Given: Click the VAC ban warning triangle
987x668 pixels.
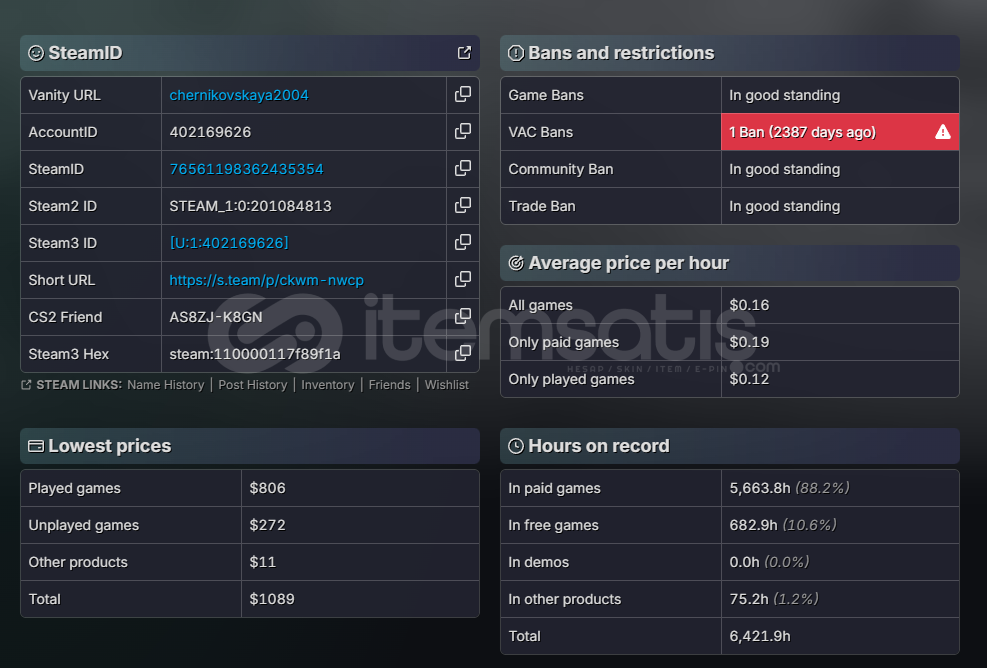Looking at the screenshot, I should coord(942,132).
